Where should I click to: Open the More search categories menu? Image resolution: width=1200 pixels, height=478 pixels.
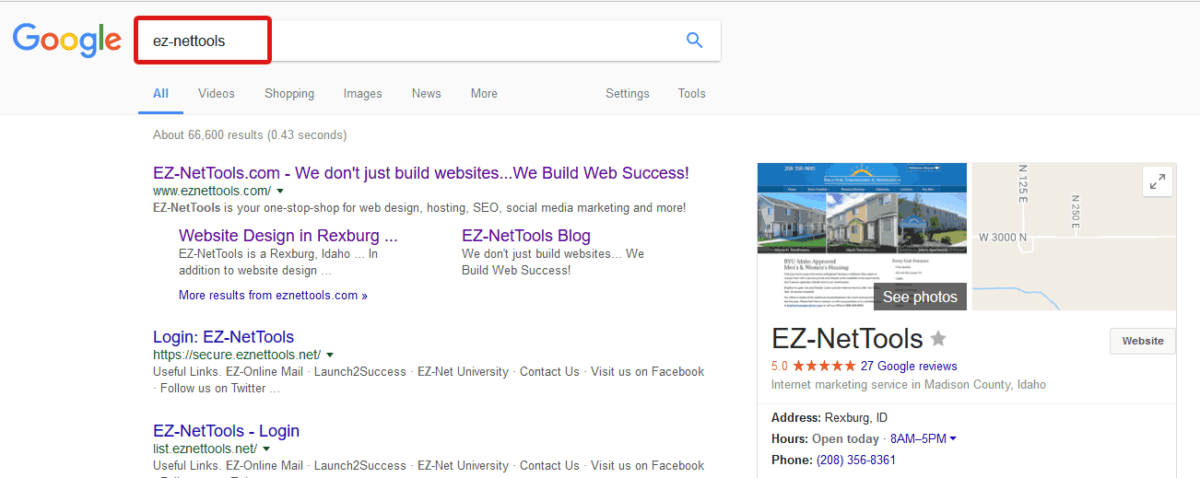click(x=484, y=94)
